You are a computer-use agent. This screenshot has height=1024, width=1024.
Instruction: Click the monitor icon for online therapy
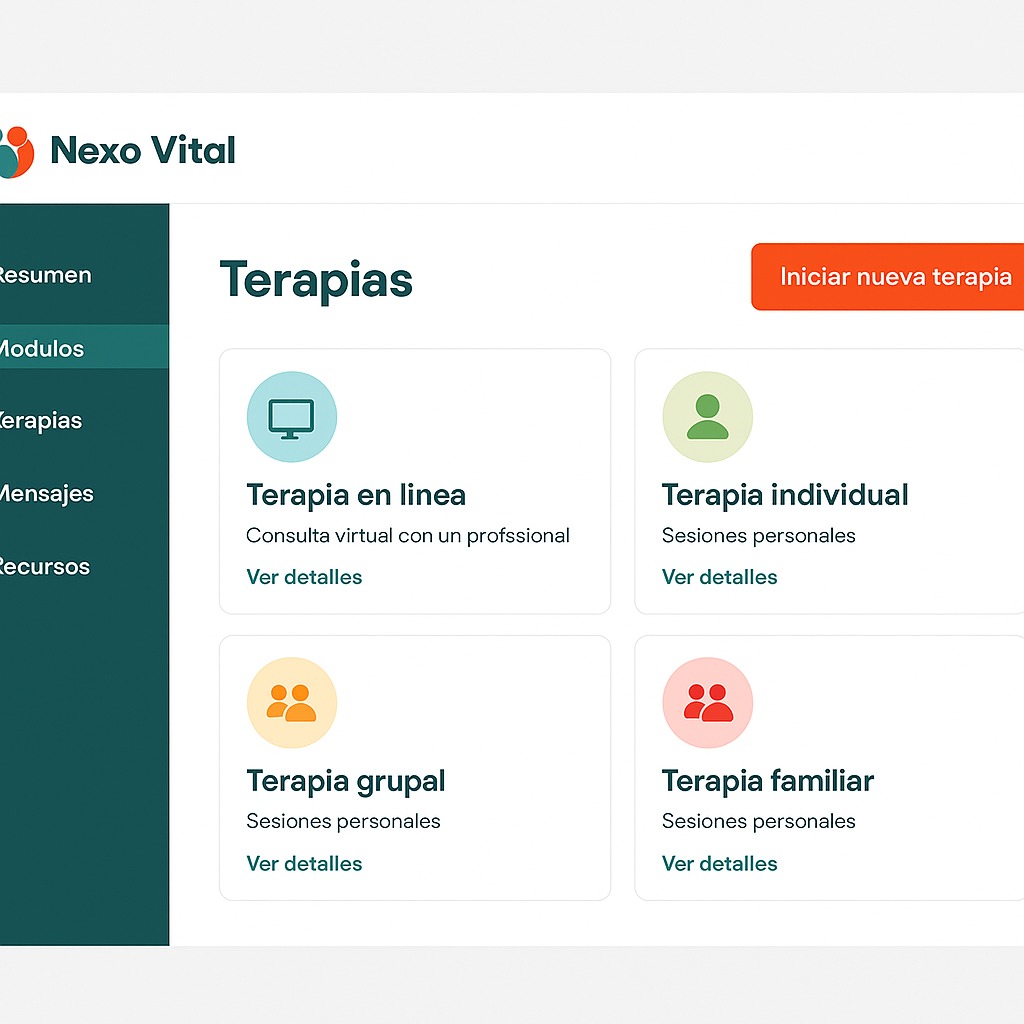tap(291, 417)
